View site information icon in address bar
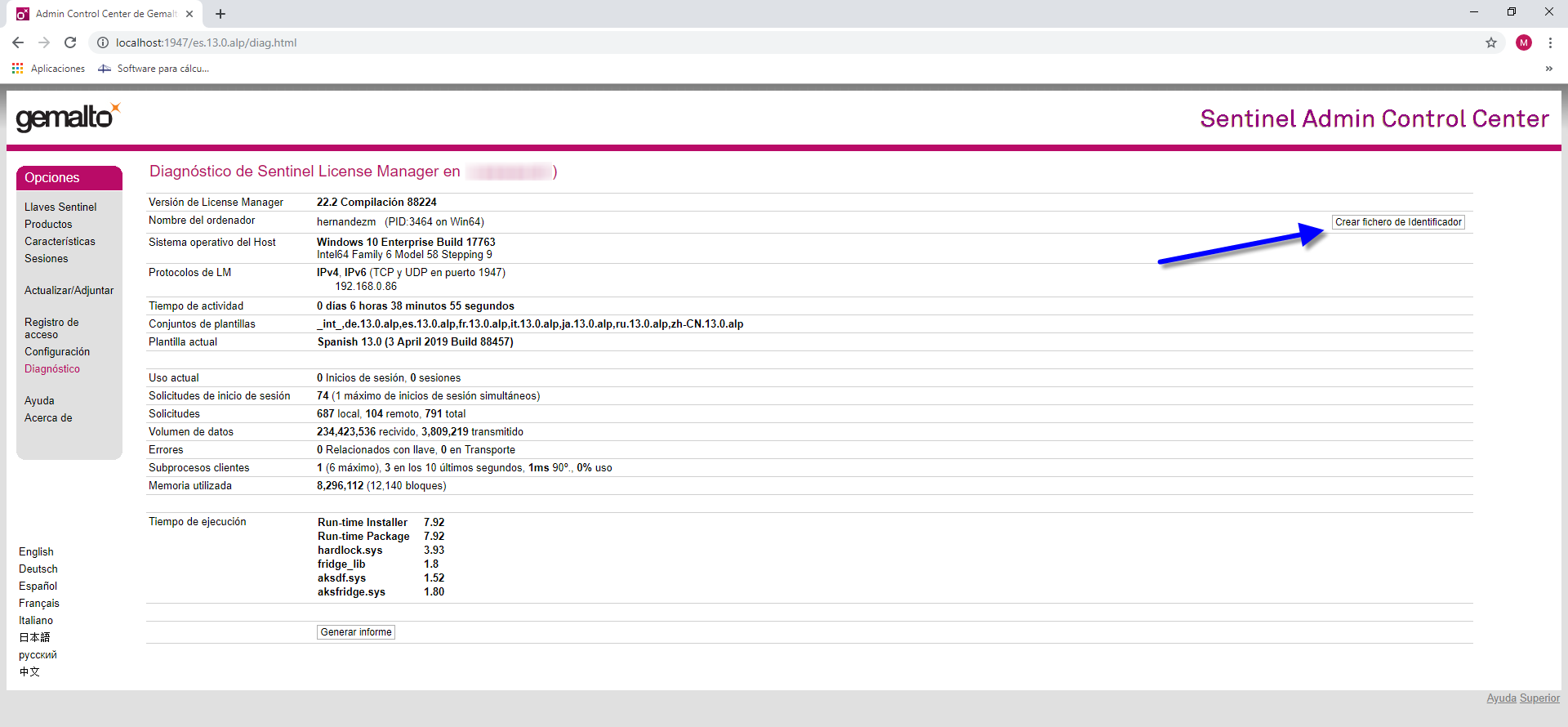This screenshot has height=727, width=1568. tap(103, 42)
